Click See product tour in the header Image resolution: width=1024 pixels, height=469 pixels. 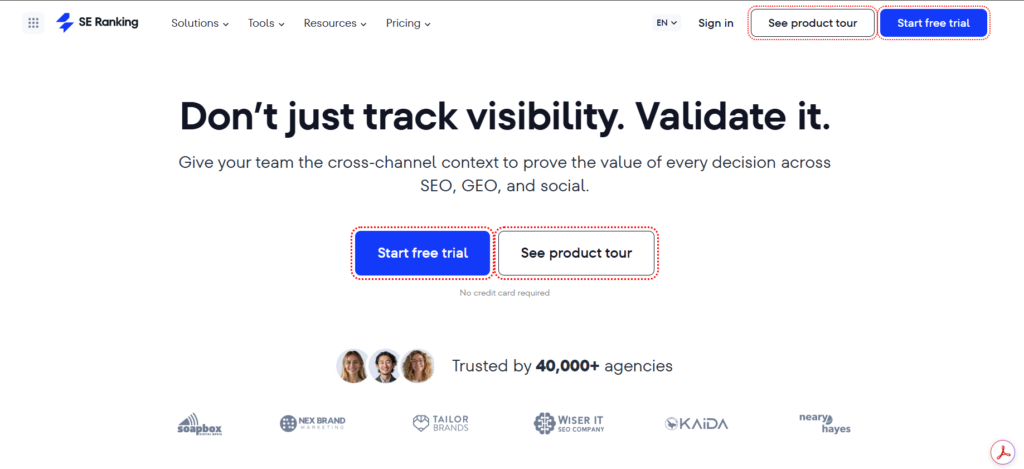coord(812,24)
